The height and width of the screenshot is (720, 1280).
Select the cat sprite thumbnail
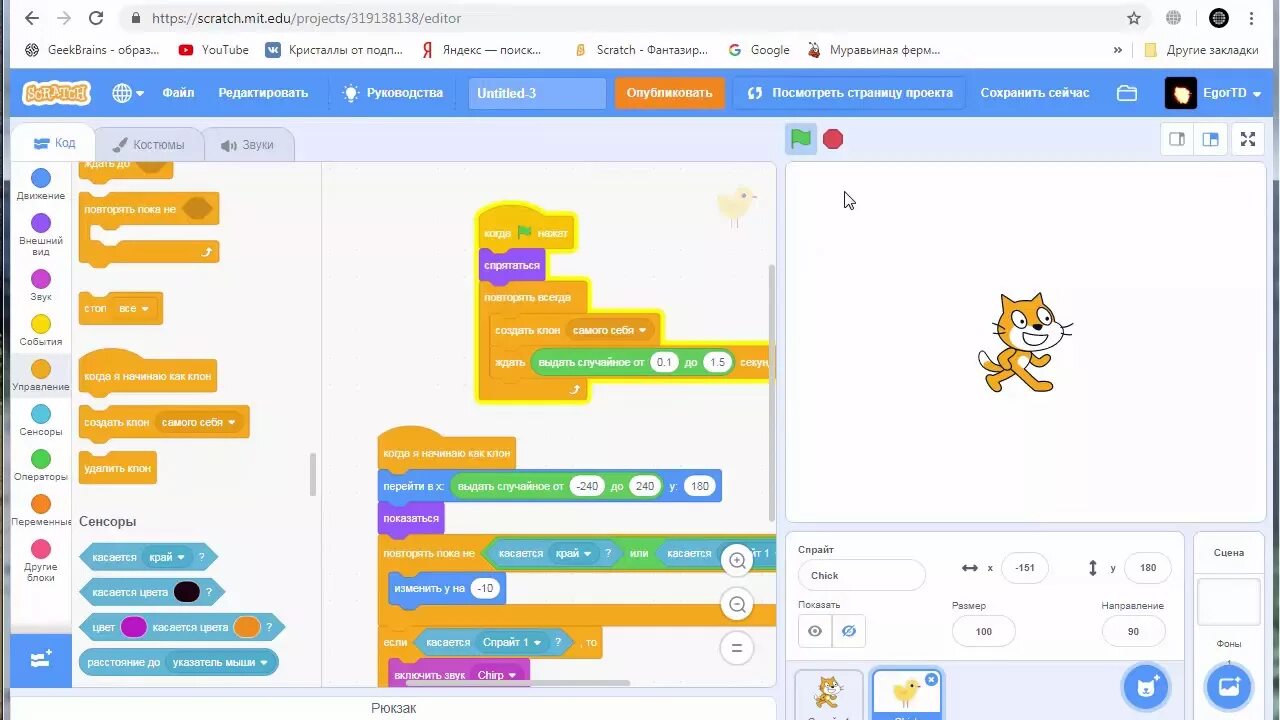pos(829,694)
